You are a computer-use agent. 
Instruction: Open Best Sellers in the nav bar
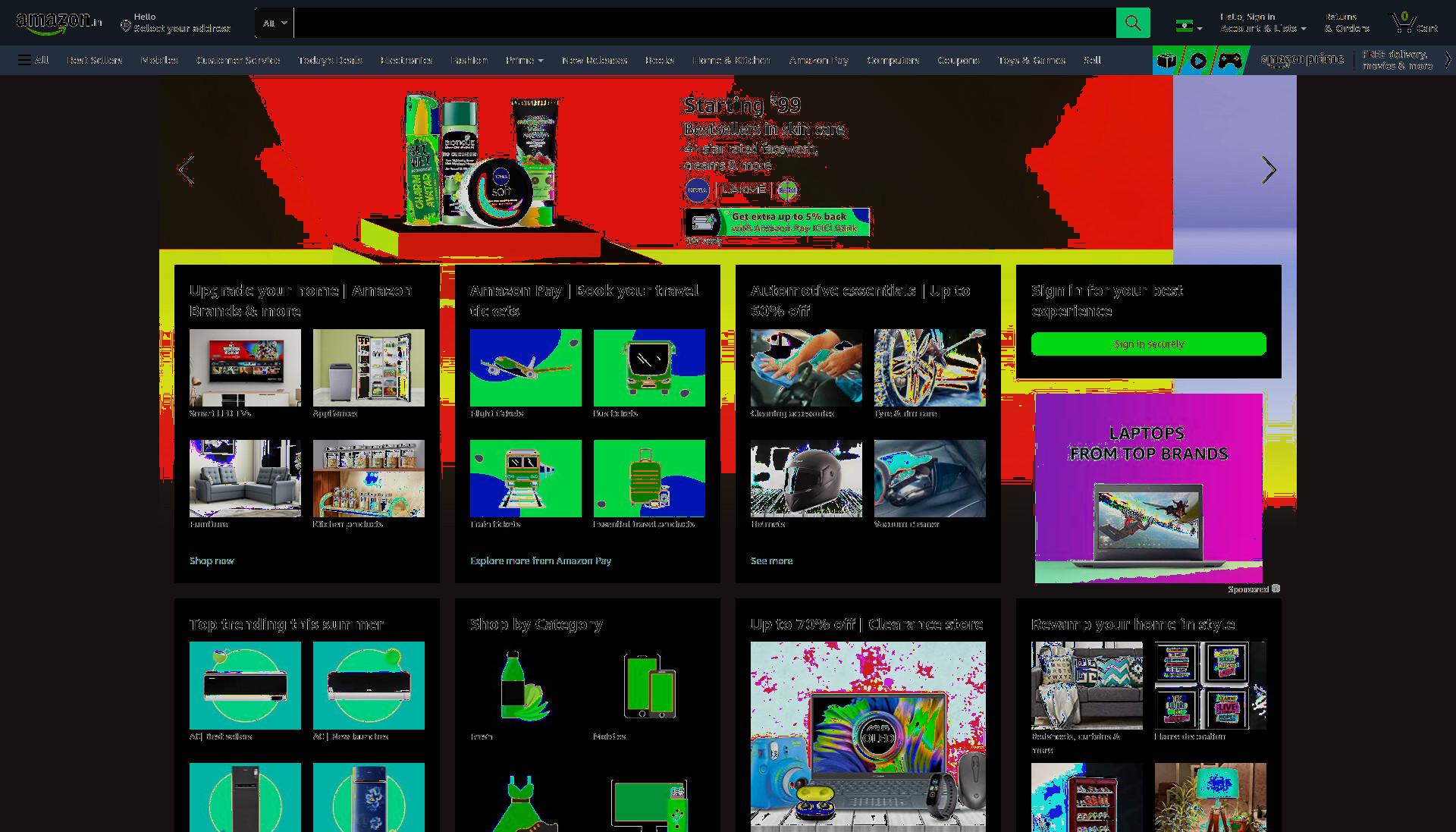tap(94, 60)
